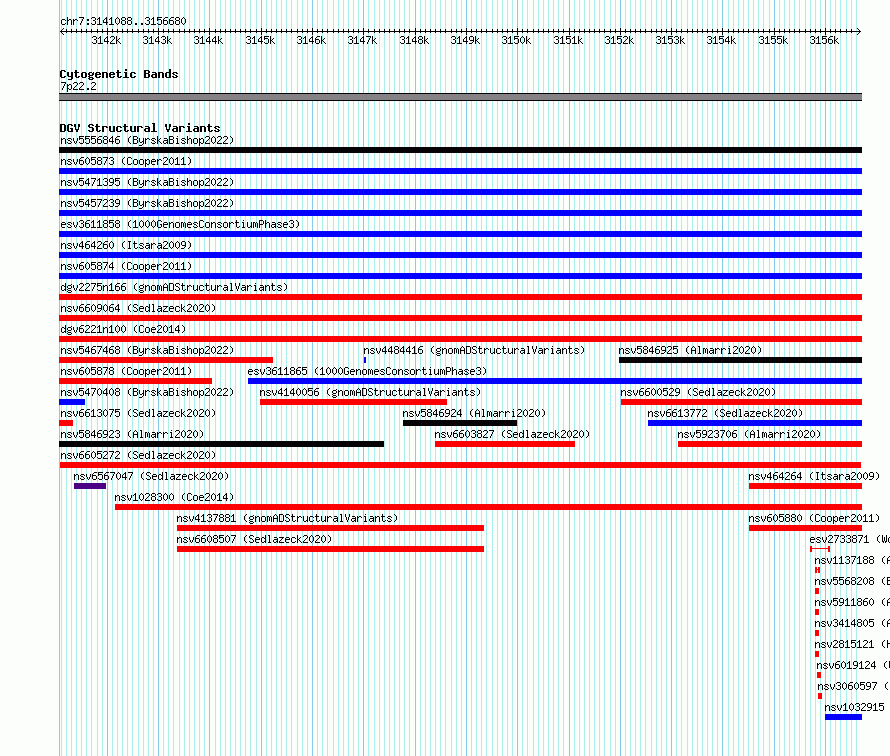The image size is (890, 756).
Task: Click the 3149k ruler tick label
Action: click(x=465, y=40)
